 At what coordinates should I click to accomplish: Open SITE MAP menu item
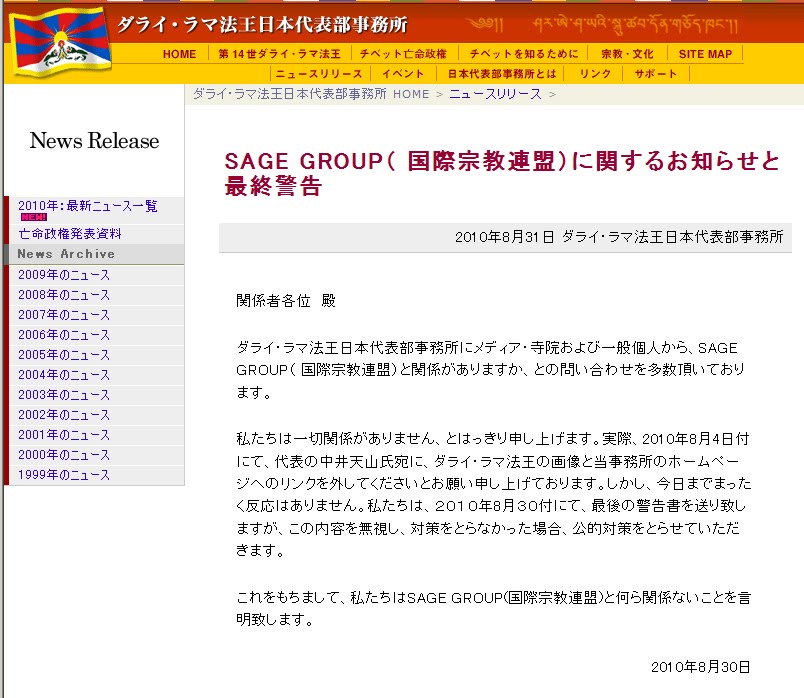coord(705,54)
